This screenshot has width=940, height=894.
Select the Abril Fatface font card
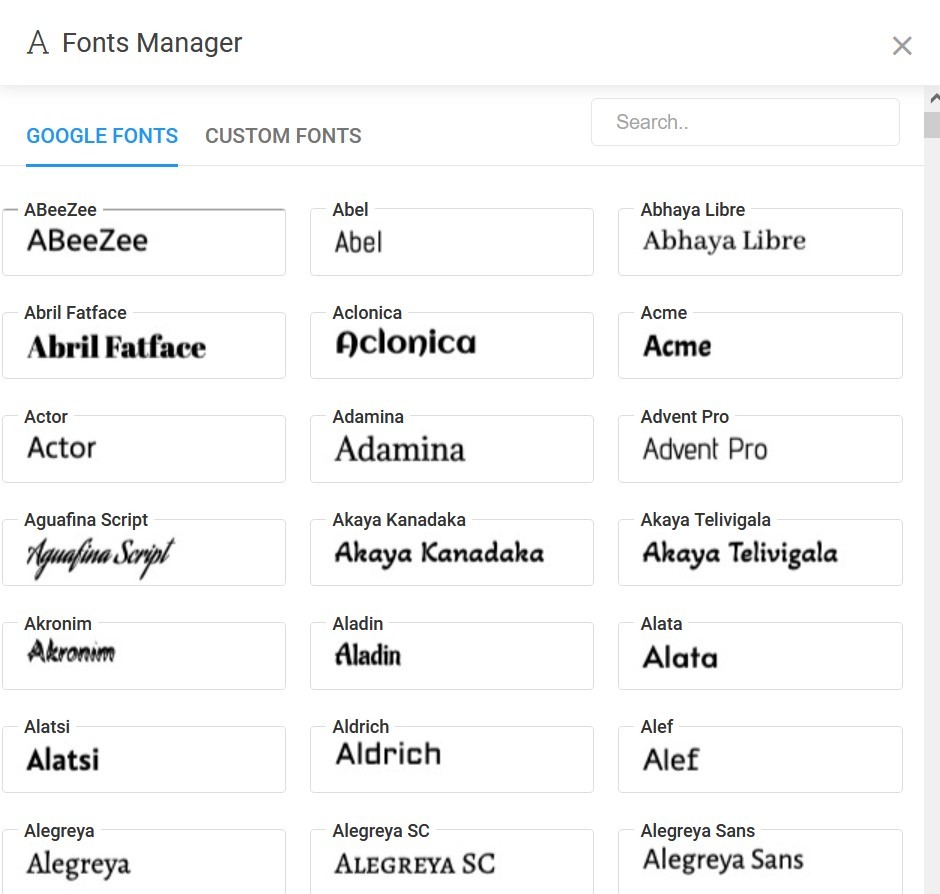pos(144,346)
